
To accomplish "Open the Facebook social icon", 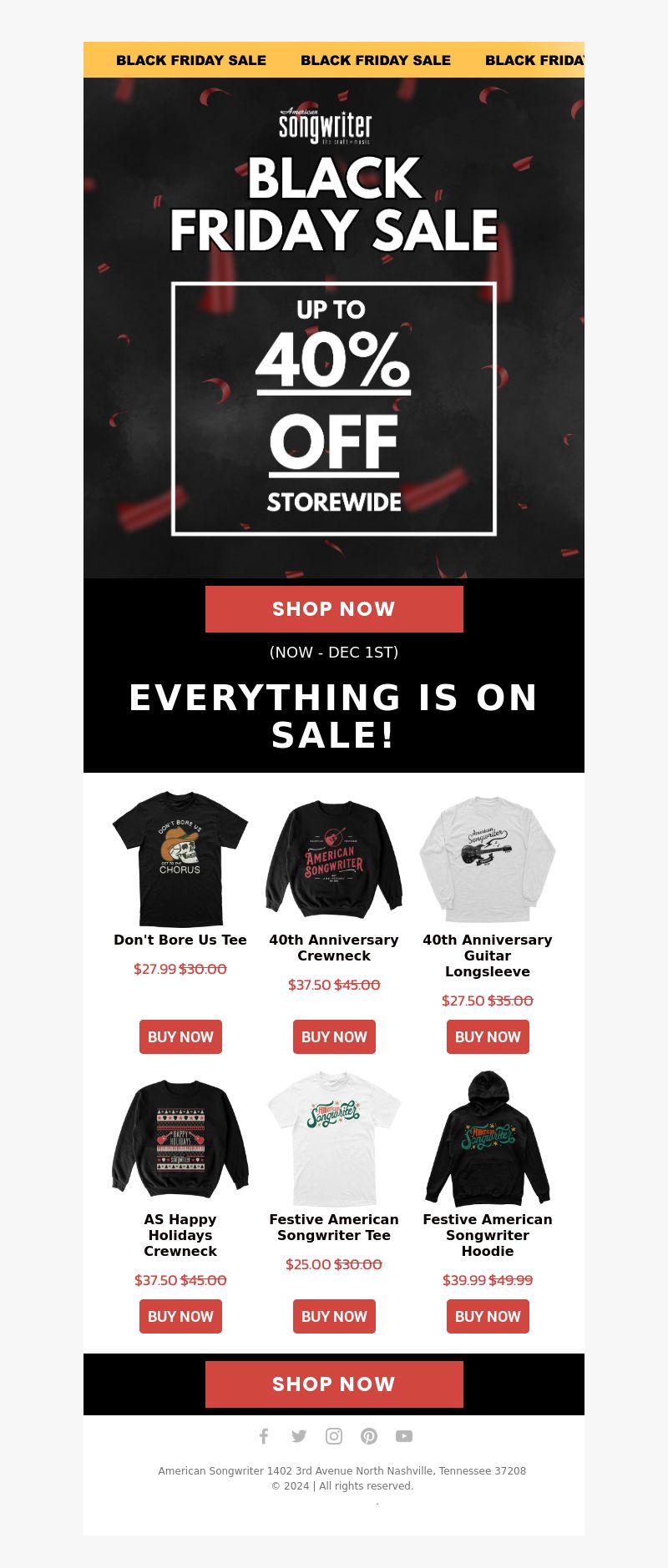I will click(264, 1436).
